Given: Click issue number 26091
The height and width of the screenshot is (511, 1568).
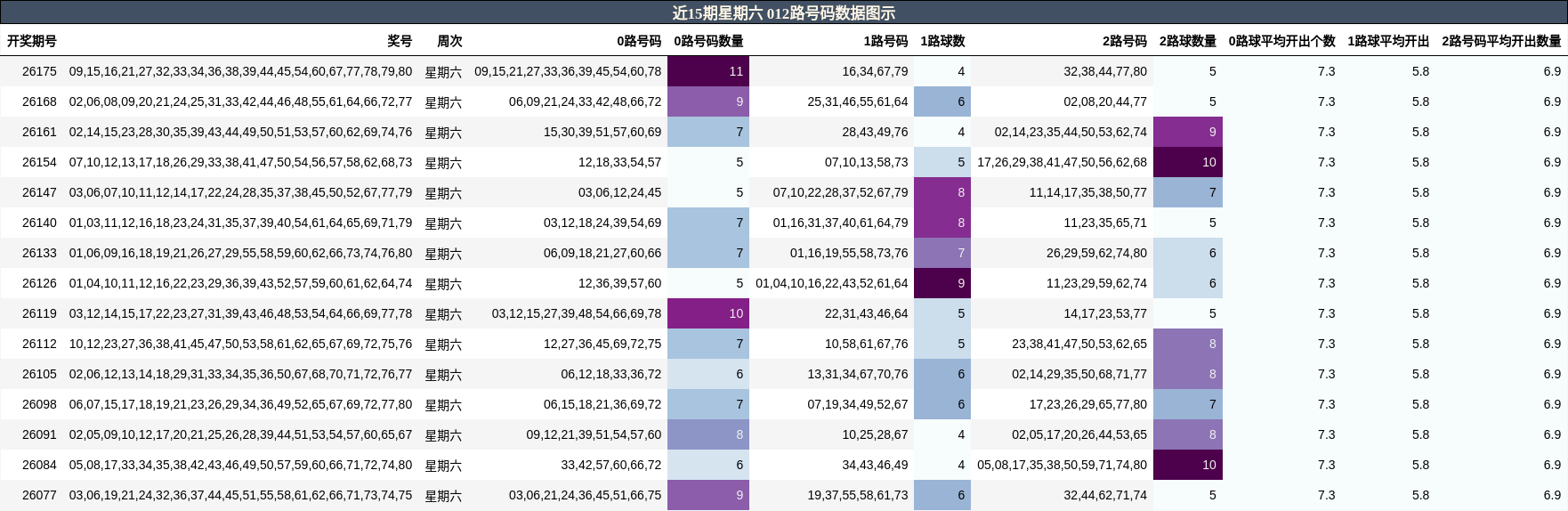Looking at the screenshot, I should tap(39, 434).
